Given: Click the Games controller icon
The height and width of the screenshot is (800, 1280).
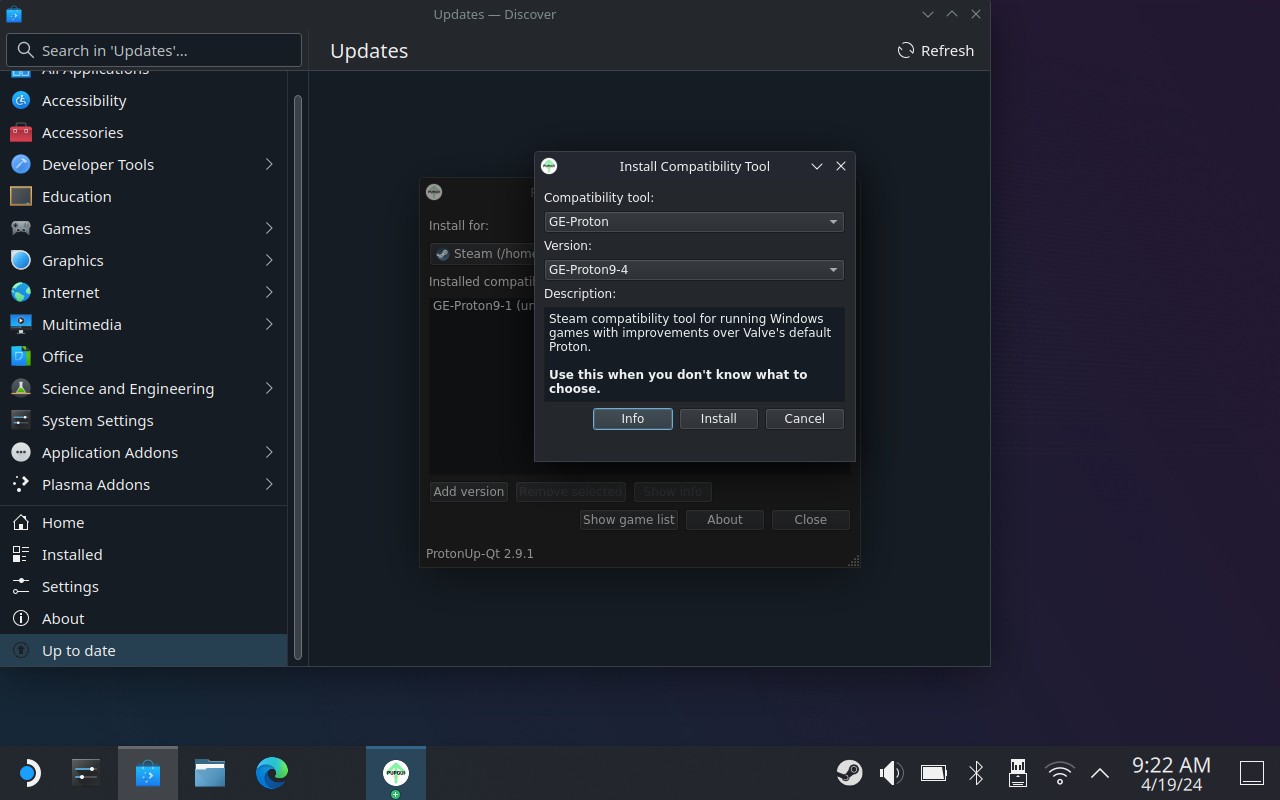Looking at the screenshot, I should [x=21, y=228].
